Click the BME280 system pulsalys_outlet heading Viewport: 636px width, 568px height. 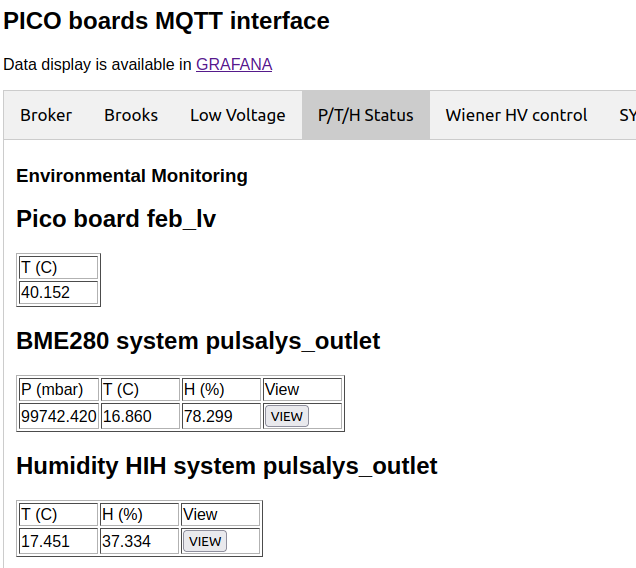tap(198, 341)
